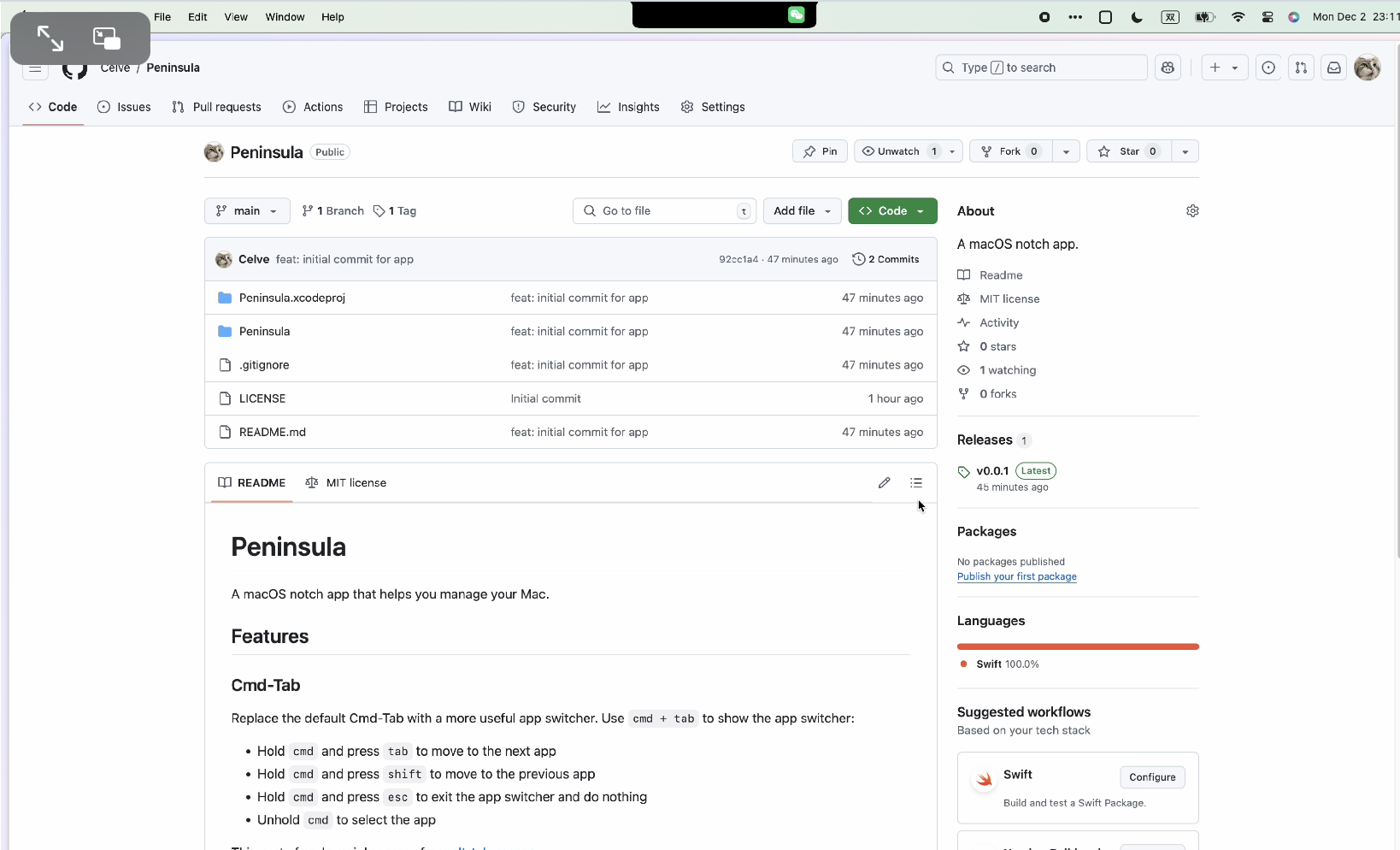
Task: Click the plus create-new icon
Action: point(1215,68)
